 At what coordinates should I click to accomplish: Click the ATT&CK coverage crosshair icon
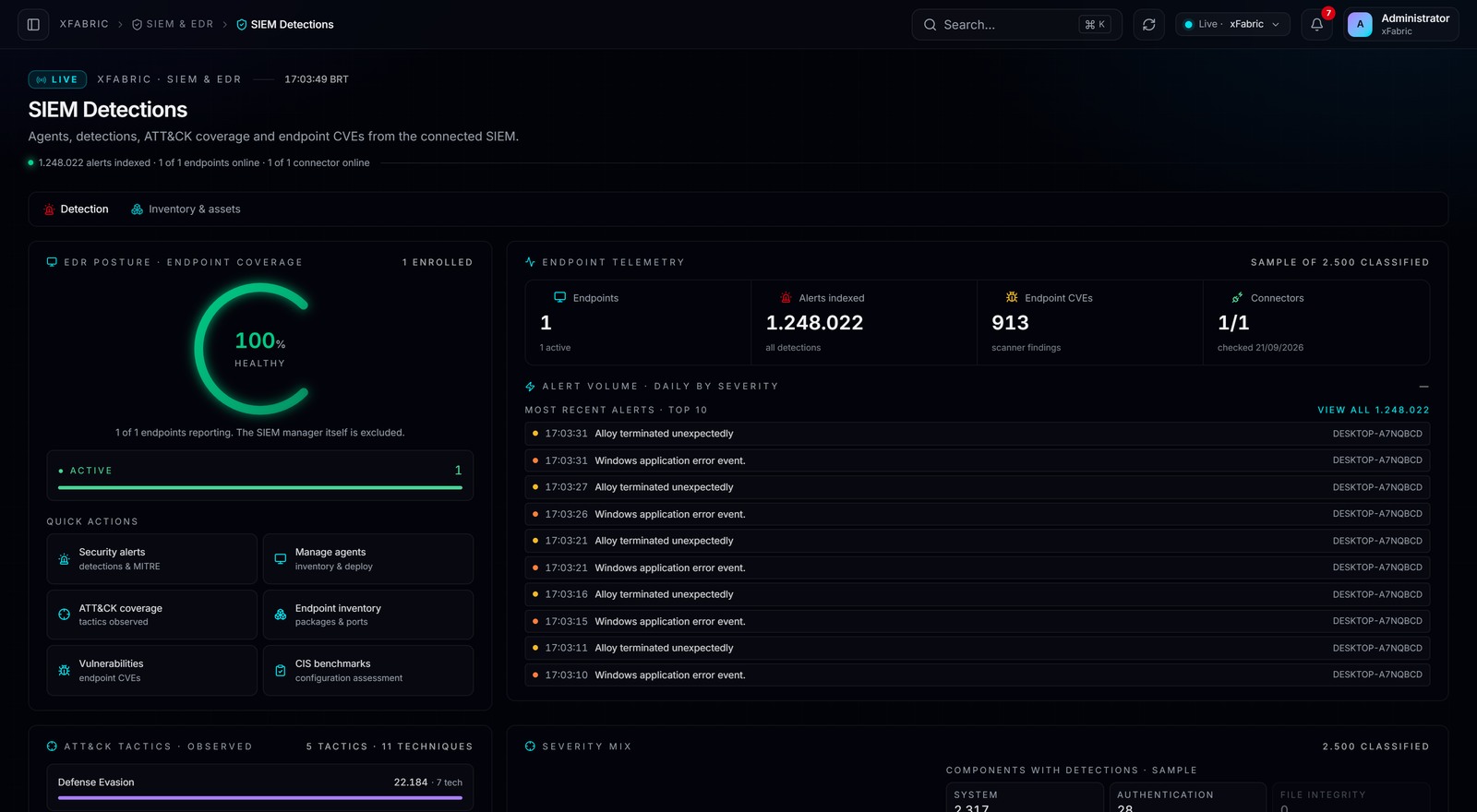pyautogui.click(x=64, y=615)
